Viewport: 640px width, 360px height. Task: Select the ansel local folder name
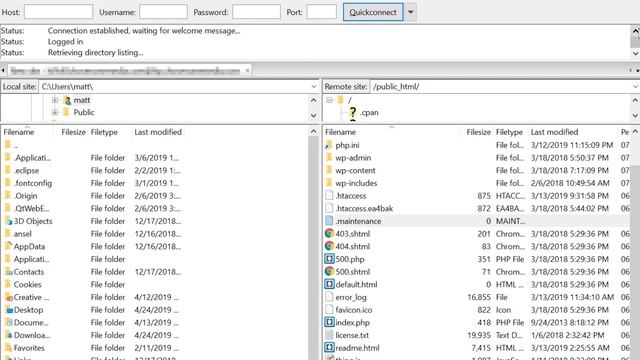pyautogui.click(x=22, y=233)
